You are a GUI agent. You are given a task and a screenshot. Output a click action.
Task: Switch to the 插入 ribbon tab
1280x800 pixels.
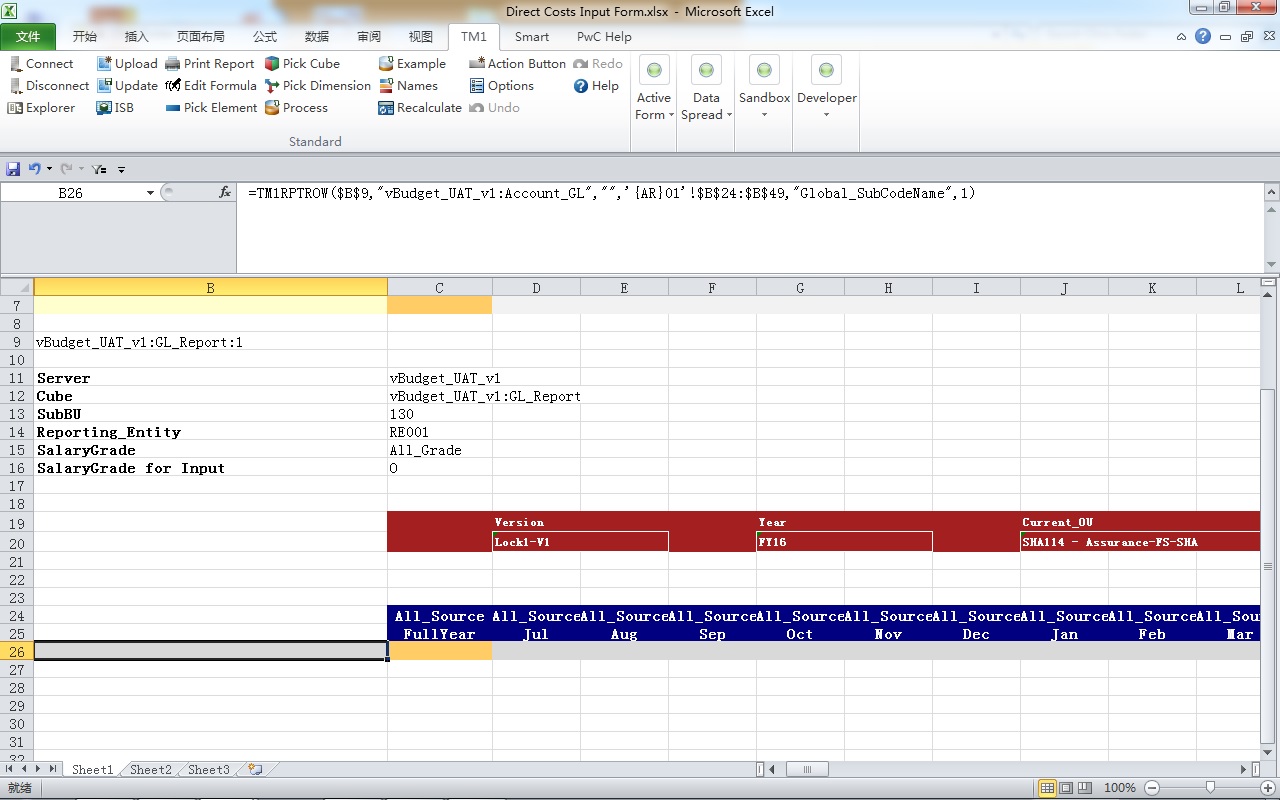click(137, 36)
